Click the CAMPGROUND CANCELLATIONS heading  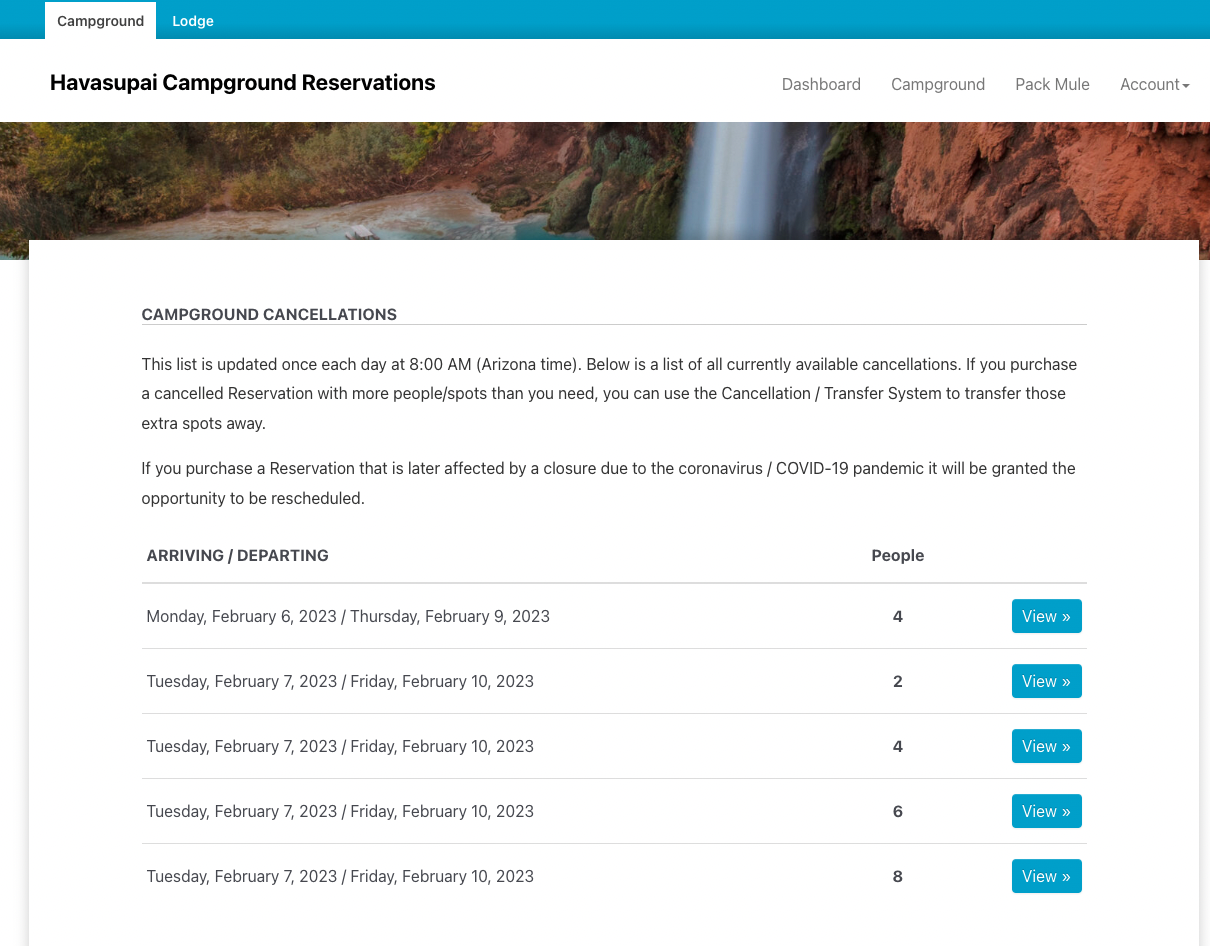click(269, 314)
